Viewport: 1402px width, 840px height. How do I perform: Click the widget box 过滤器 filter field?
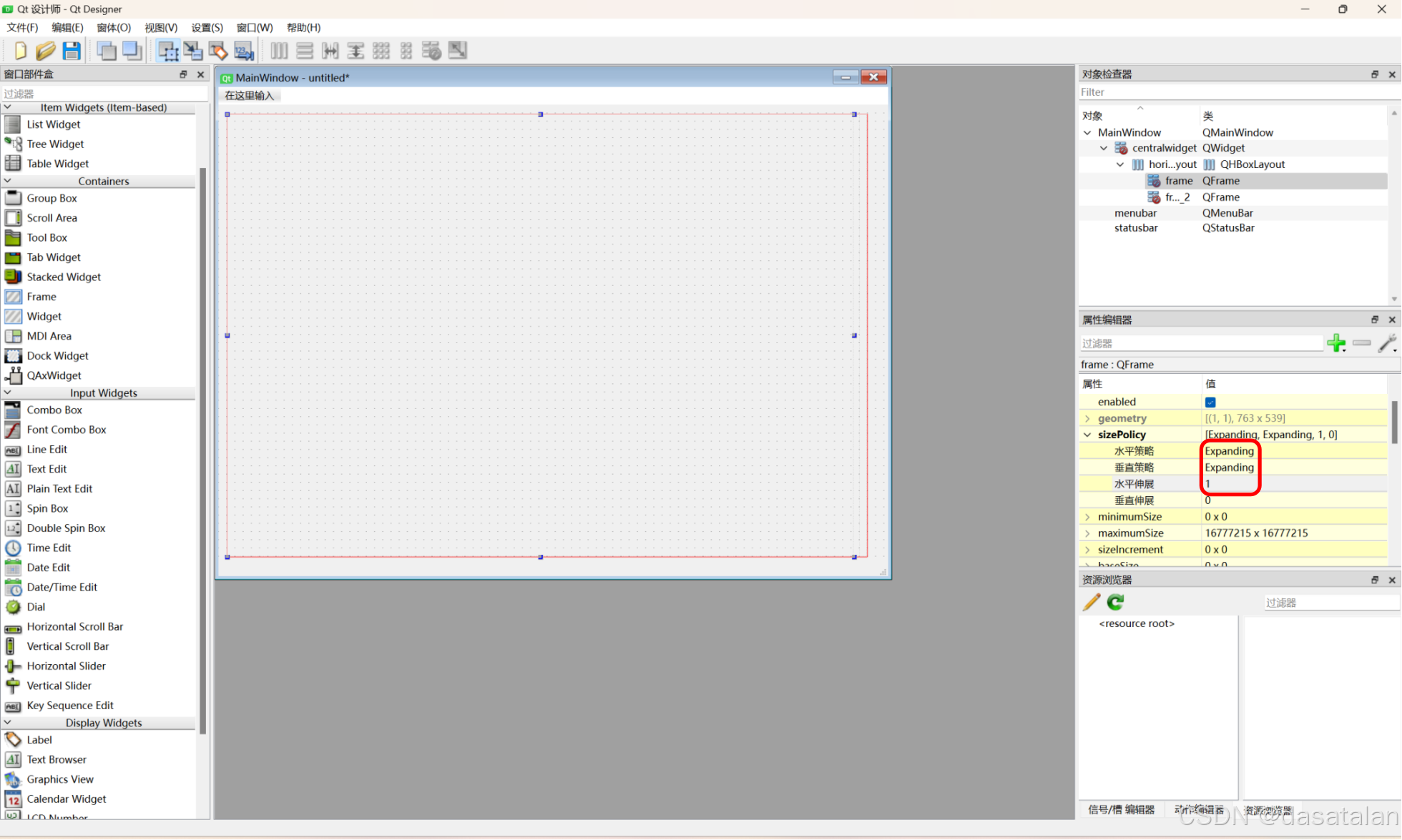(104, 93)
